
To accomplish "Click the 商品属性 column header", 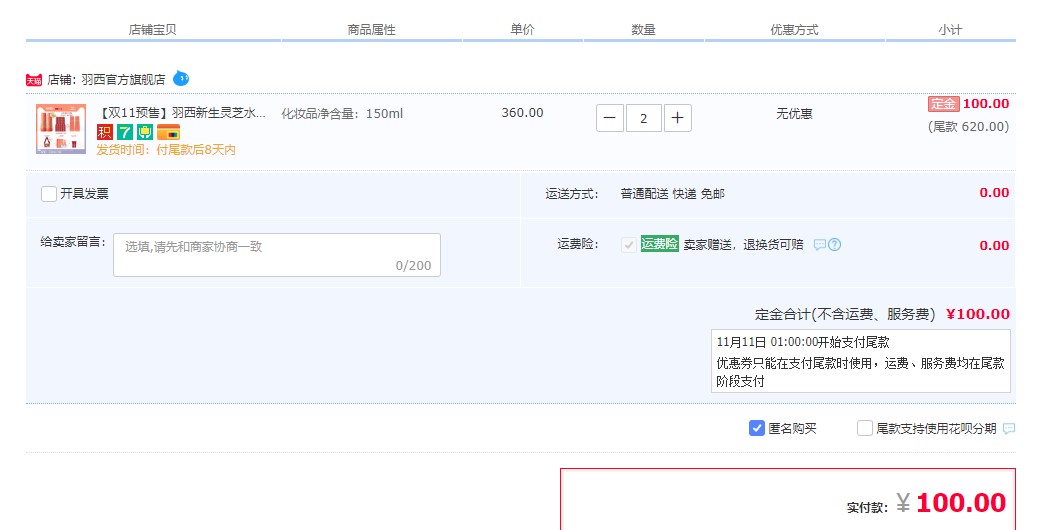I will click(x=371, y=30).
